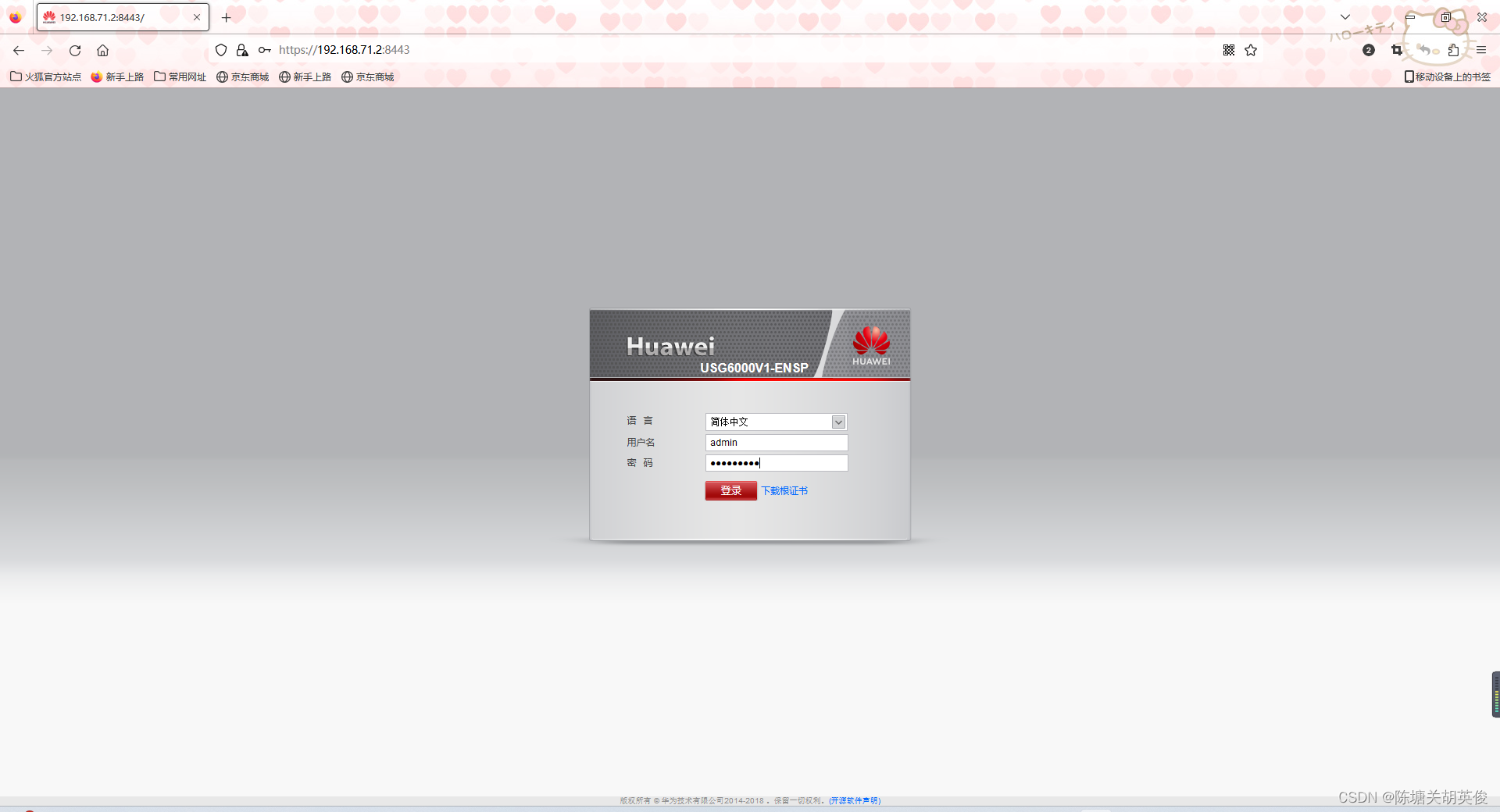Open saved password key icon
Image resolution: width=1500 pixels, height=812 pixels.
(x=265, y=50)
